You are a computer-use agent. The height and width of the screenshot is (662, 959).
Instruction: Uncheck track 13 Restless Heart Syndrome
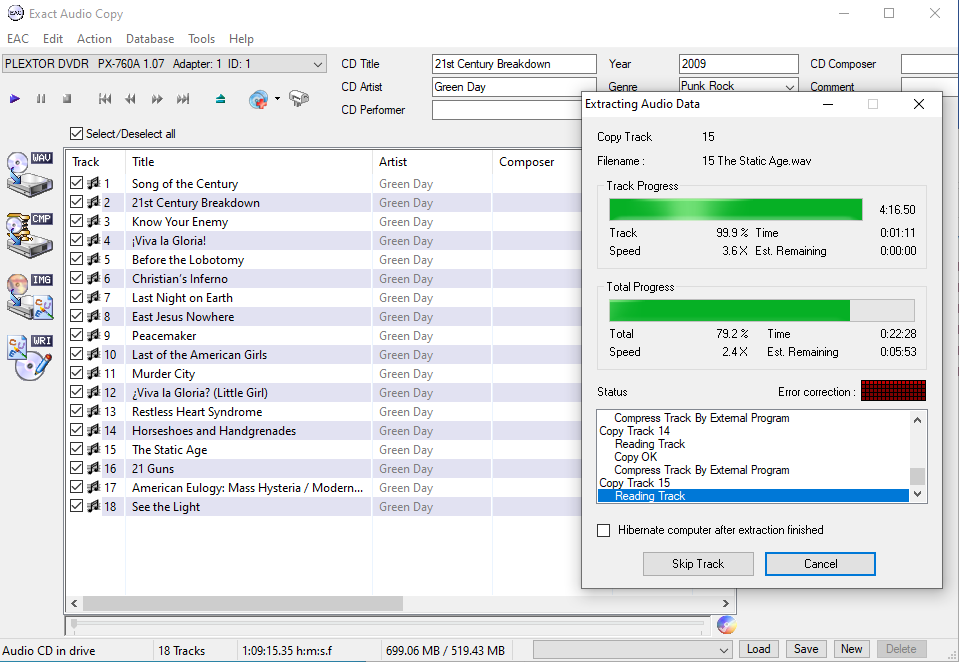click(x=76, y=411)
